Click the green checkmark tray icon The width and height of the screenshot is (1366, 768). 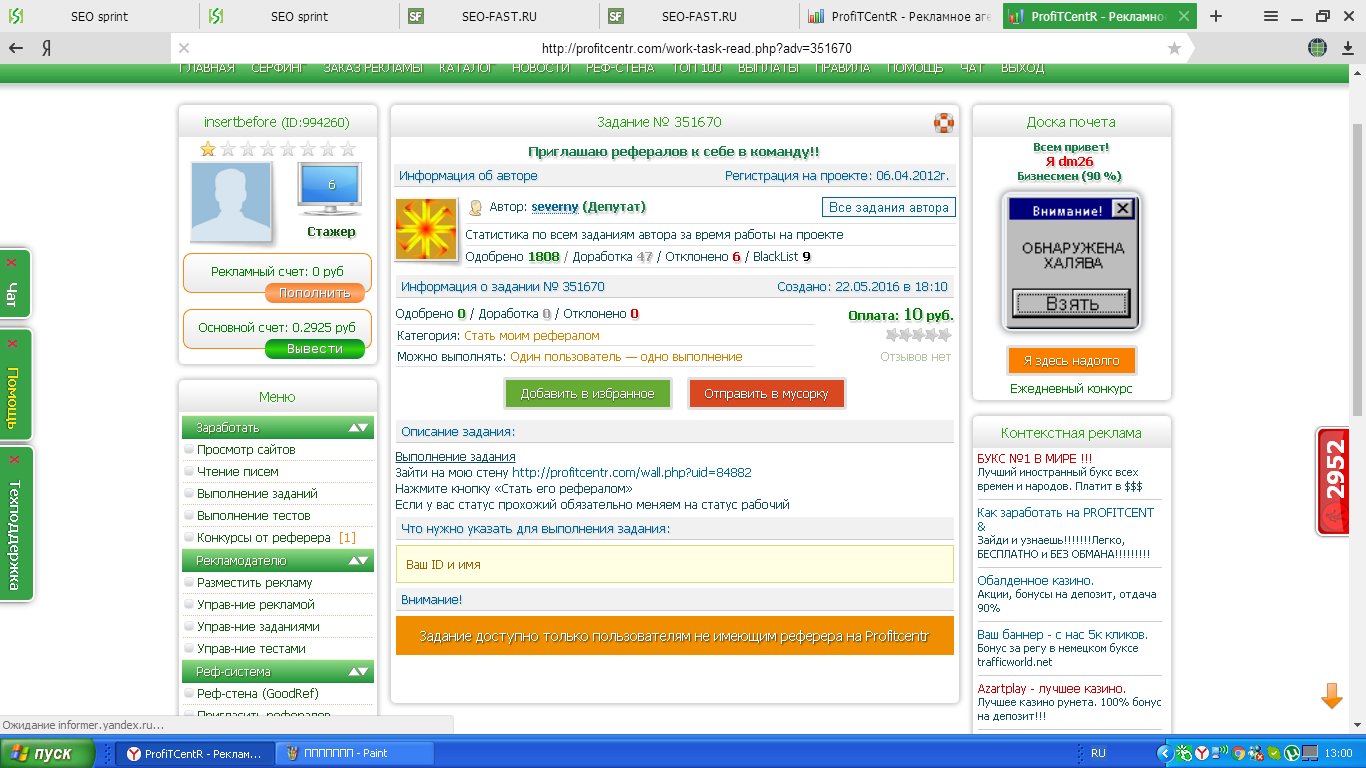(1274, 753)
